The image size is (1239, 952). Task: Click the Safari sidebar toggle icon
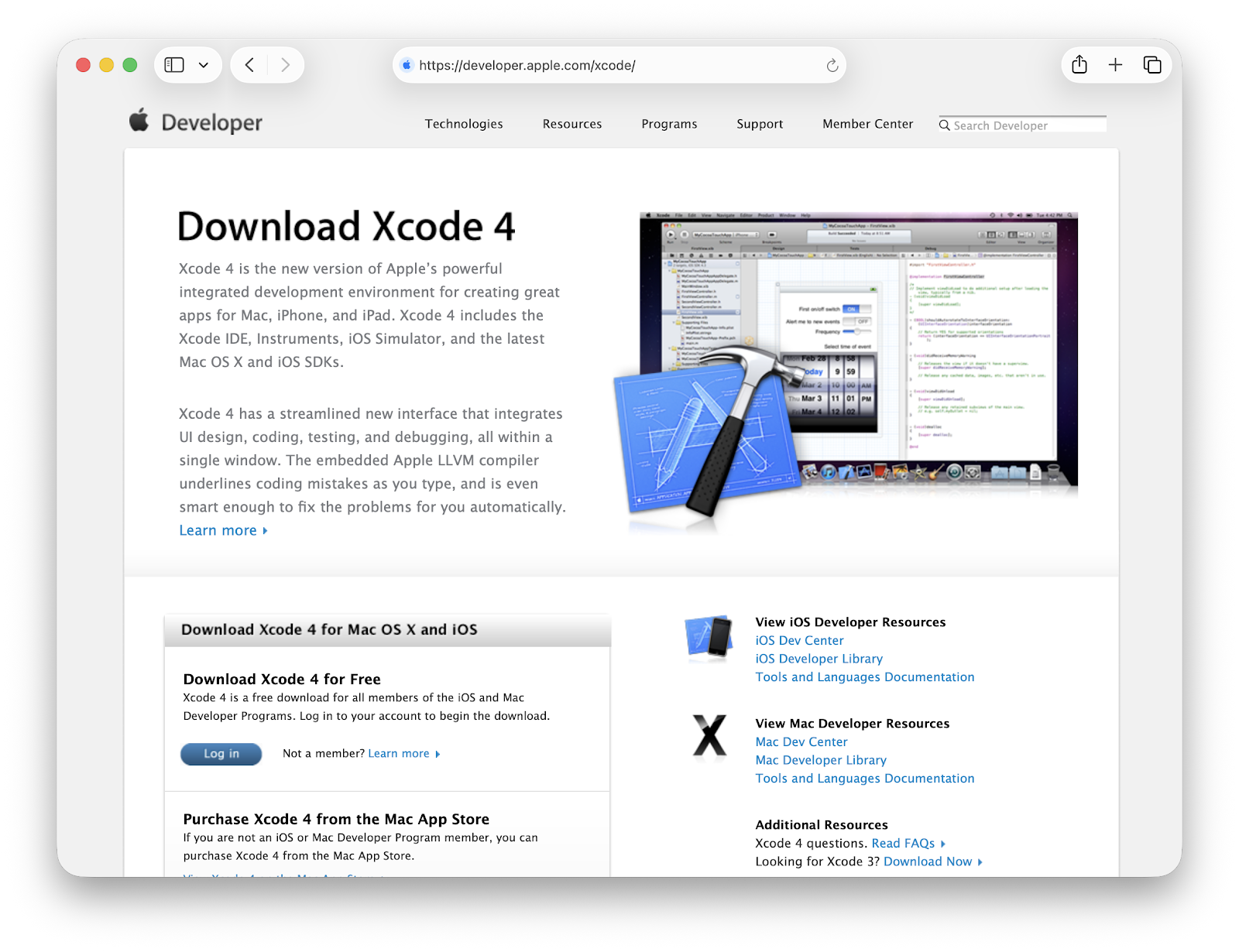click(174, 65)
